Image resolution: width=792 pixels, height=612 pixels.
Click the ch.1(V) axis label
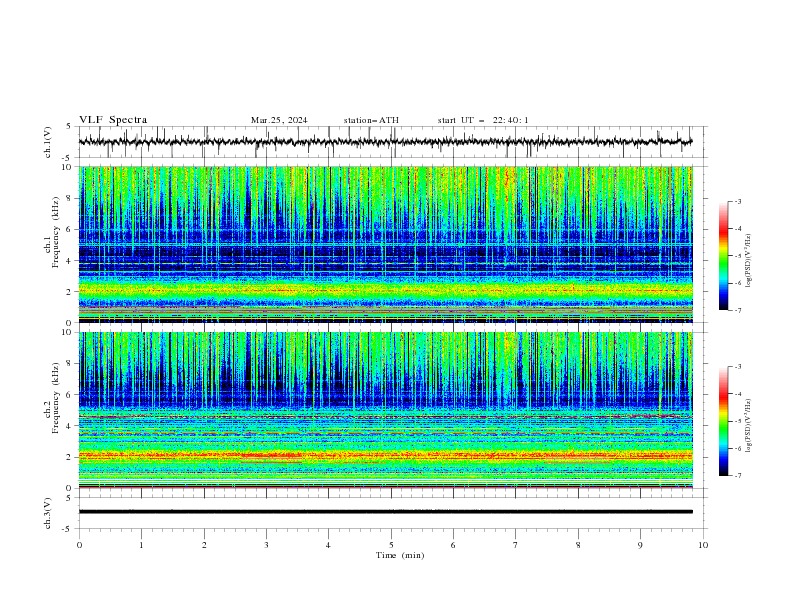(48, 142)
